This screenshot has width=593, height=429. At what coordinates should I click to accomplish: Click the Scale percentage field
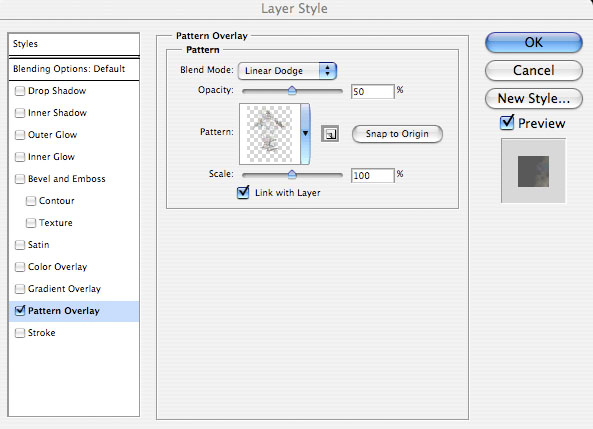(x=373, y=176)
